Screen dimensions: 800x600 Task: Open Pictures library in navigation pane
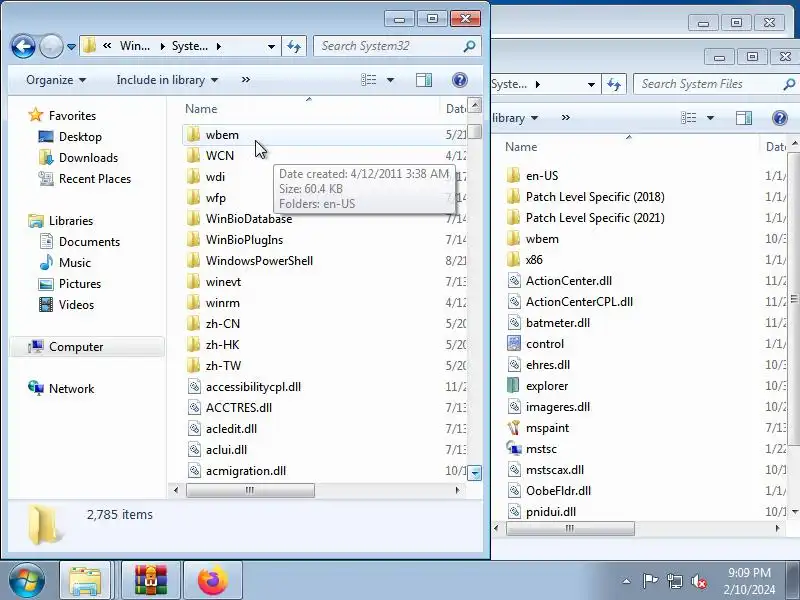[80, 283]
